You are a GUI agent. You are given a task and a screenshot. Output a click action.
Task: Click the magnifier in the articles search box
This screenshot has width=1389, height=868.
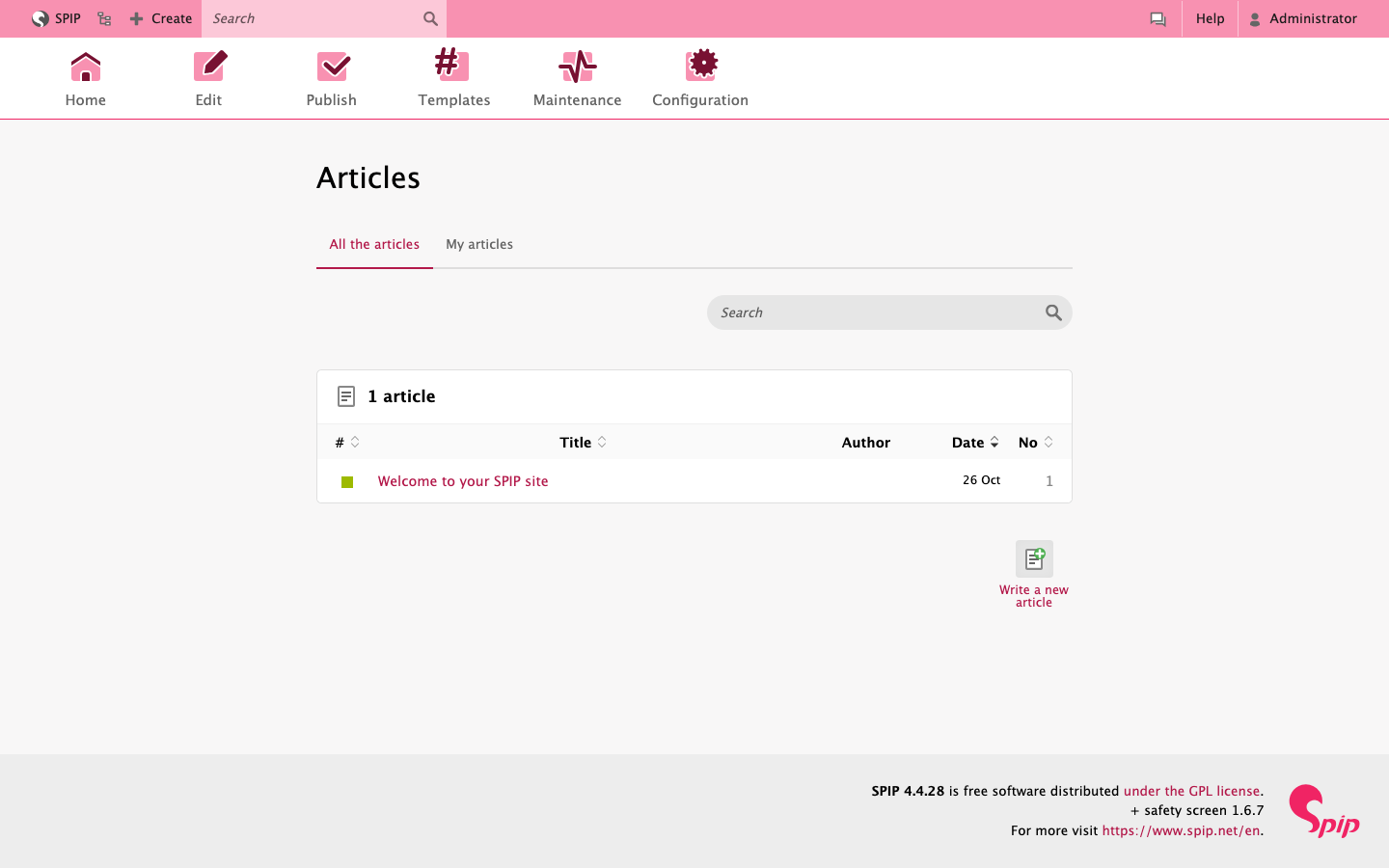[x=1053, y=312]
